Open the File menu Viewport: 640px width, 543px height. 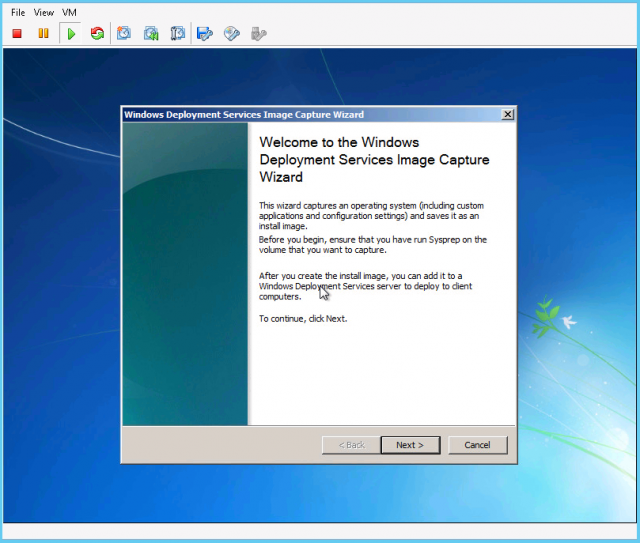point(18,12)
